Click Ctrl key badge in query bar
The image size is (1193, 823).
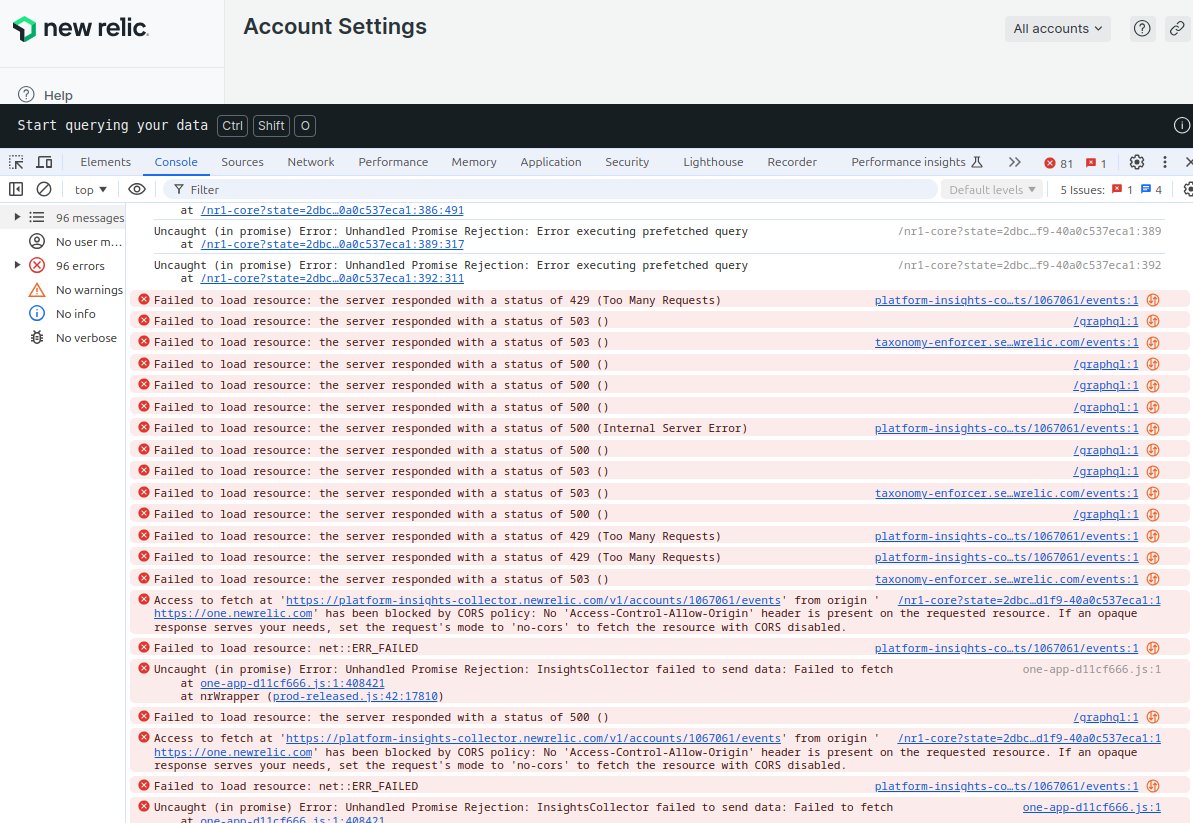(x=233, y=126)
